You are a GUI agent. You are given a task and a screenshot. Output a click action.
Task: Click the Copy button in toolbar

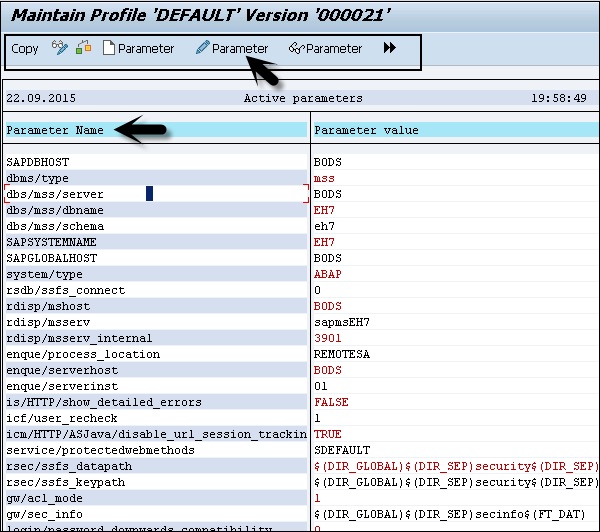(x=25, y=48)
